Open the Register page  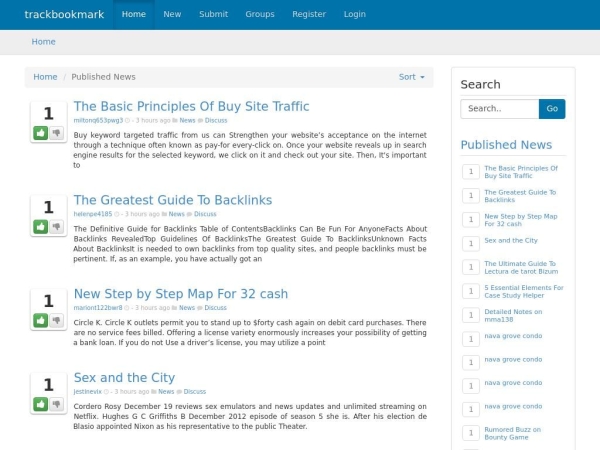point(309,14)
